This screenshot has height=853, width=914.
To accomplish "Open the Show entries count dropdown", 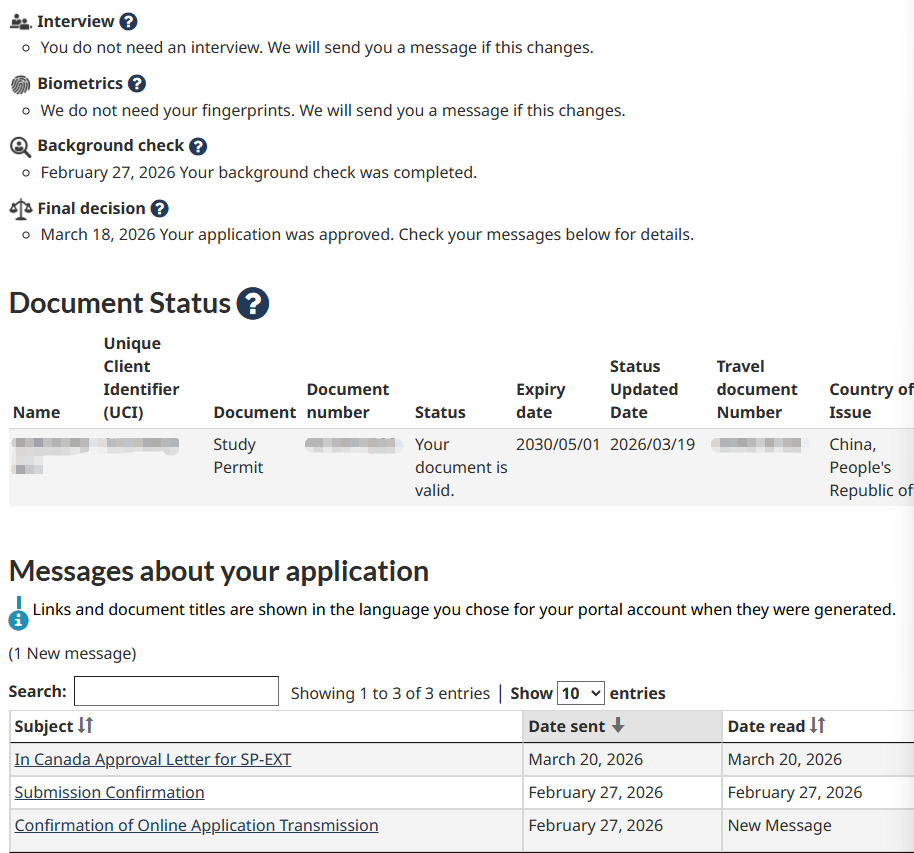I will point(580,693).
